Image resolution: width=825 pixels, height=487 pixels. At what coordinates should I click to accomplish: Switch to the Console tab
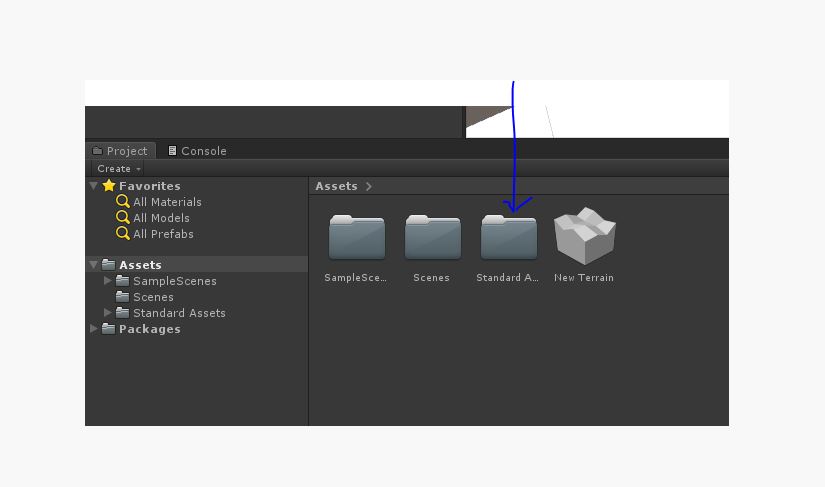pos(197,151)
